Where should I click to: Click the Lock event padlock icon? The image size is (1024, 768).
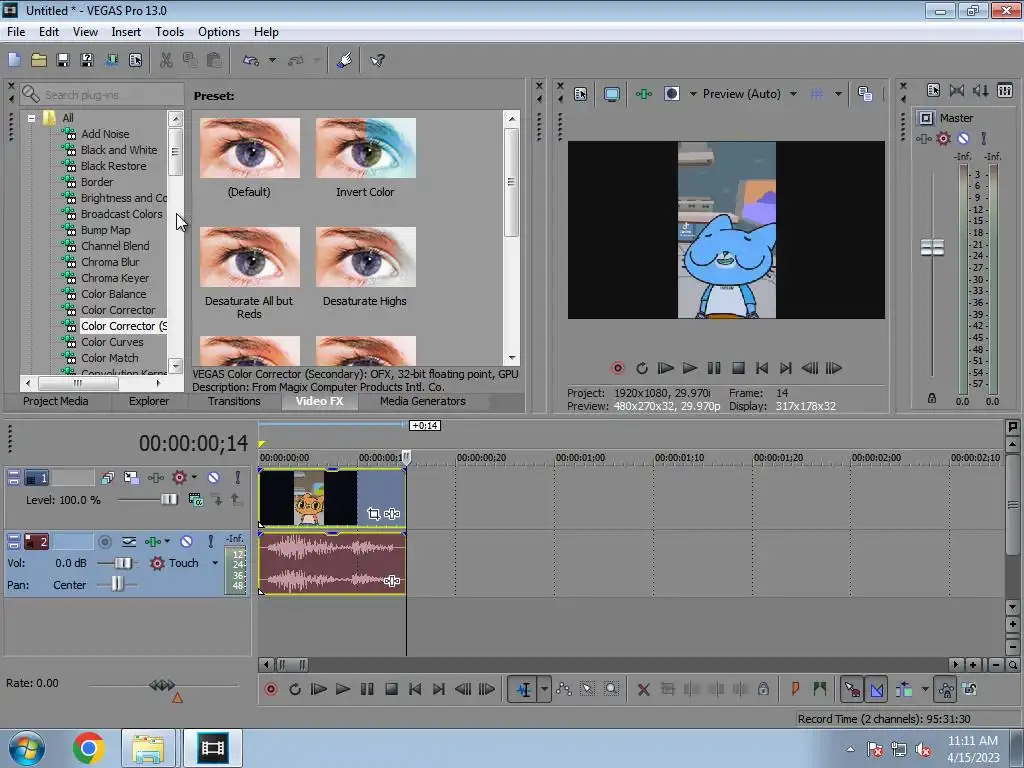763,689
